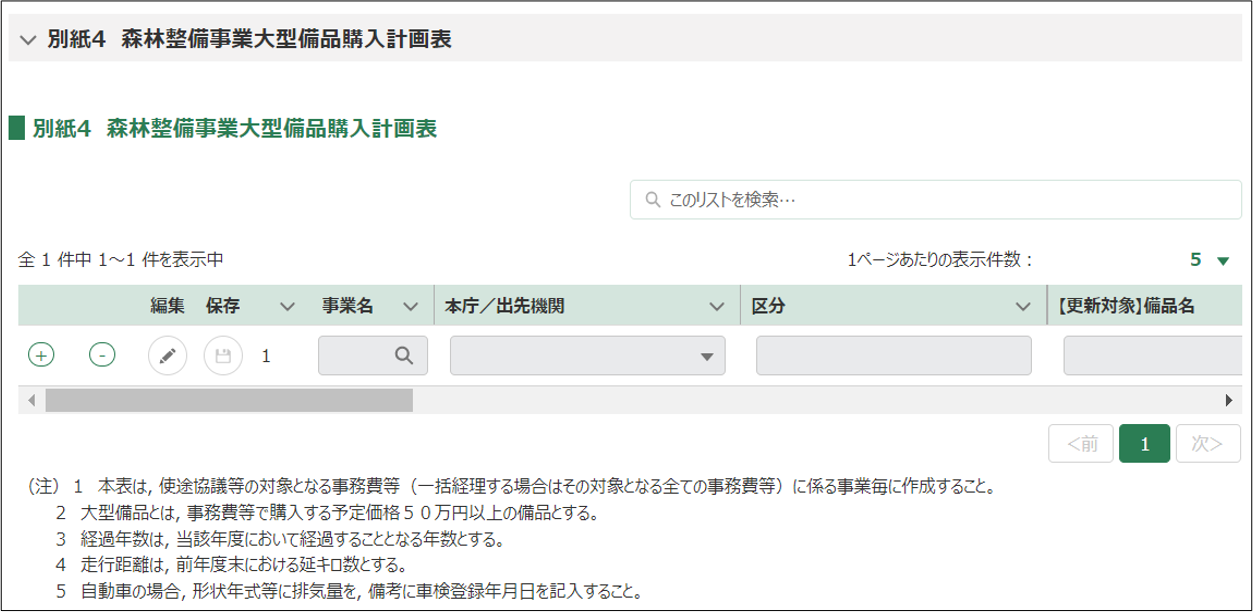
Task: Click the 次> next page button
Action: coord(1208,444)
